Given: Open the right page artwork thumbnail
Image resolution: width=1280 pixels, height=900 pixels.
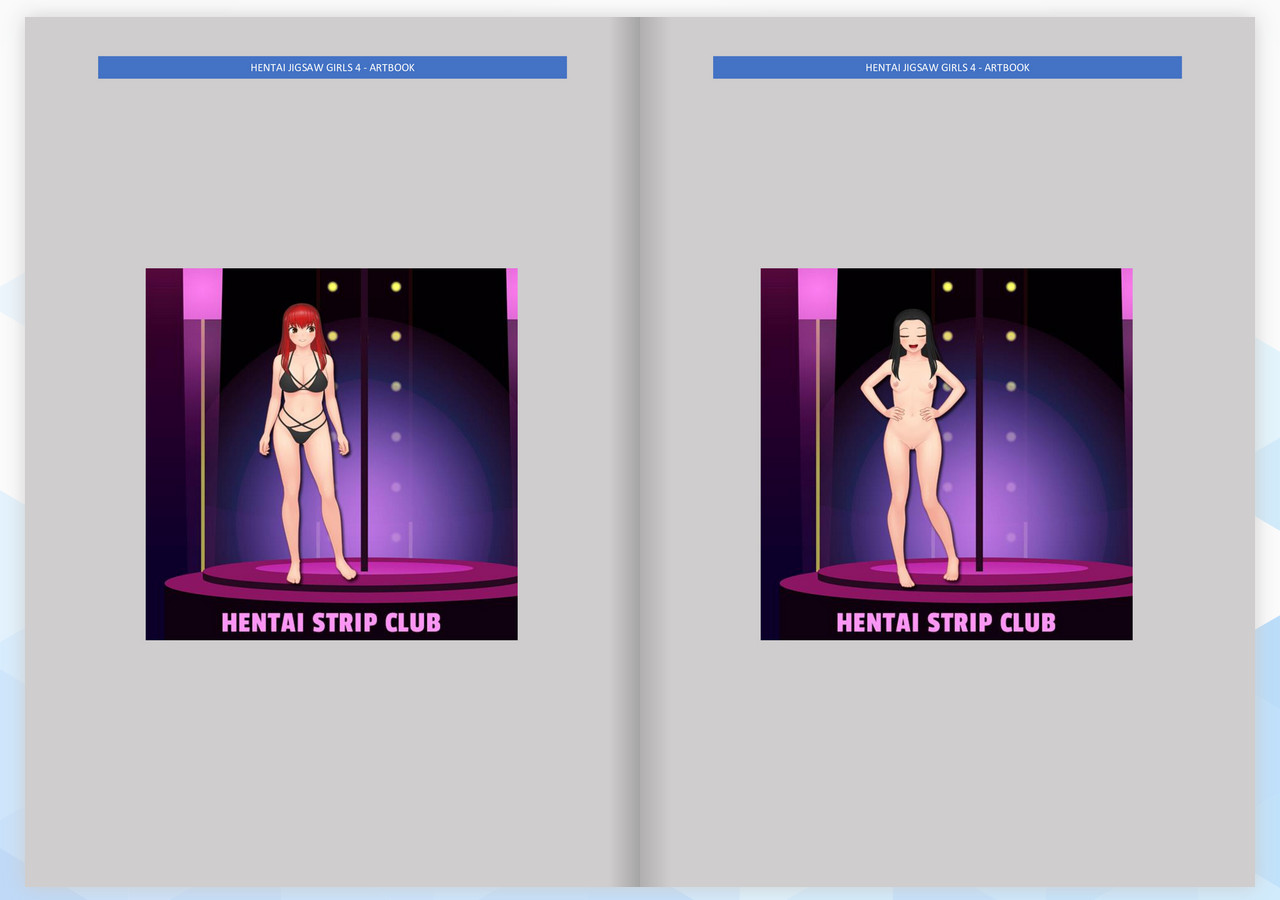Looking at the screenshot, I should 946,453.
